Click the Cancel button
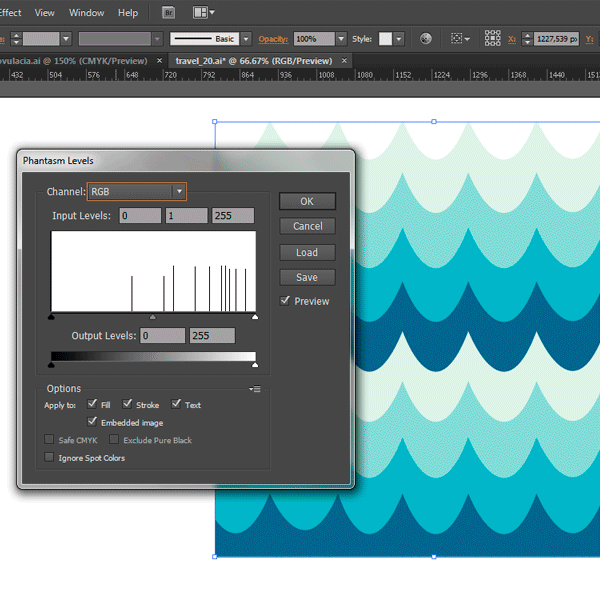The width and height of the screenshot is (600, 600). coord(307,226)
